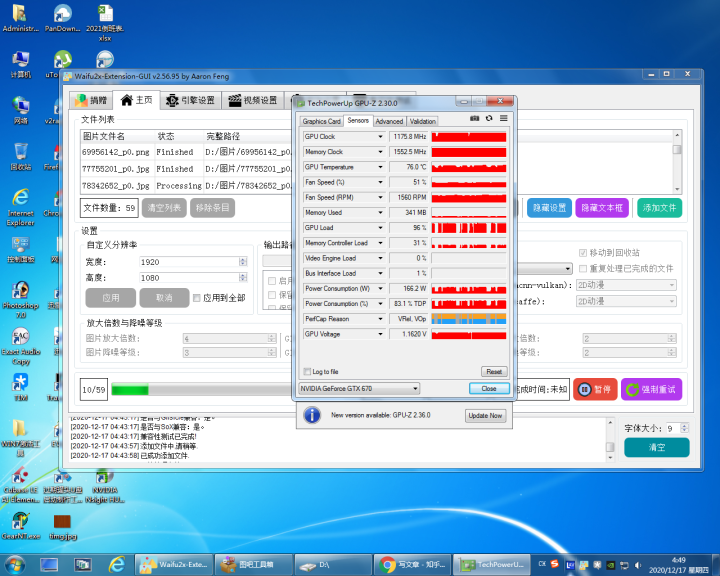The image size is (720, 576).
Task: Open the PanDown desktop shortcut
Action: pos(62,18)
